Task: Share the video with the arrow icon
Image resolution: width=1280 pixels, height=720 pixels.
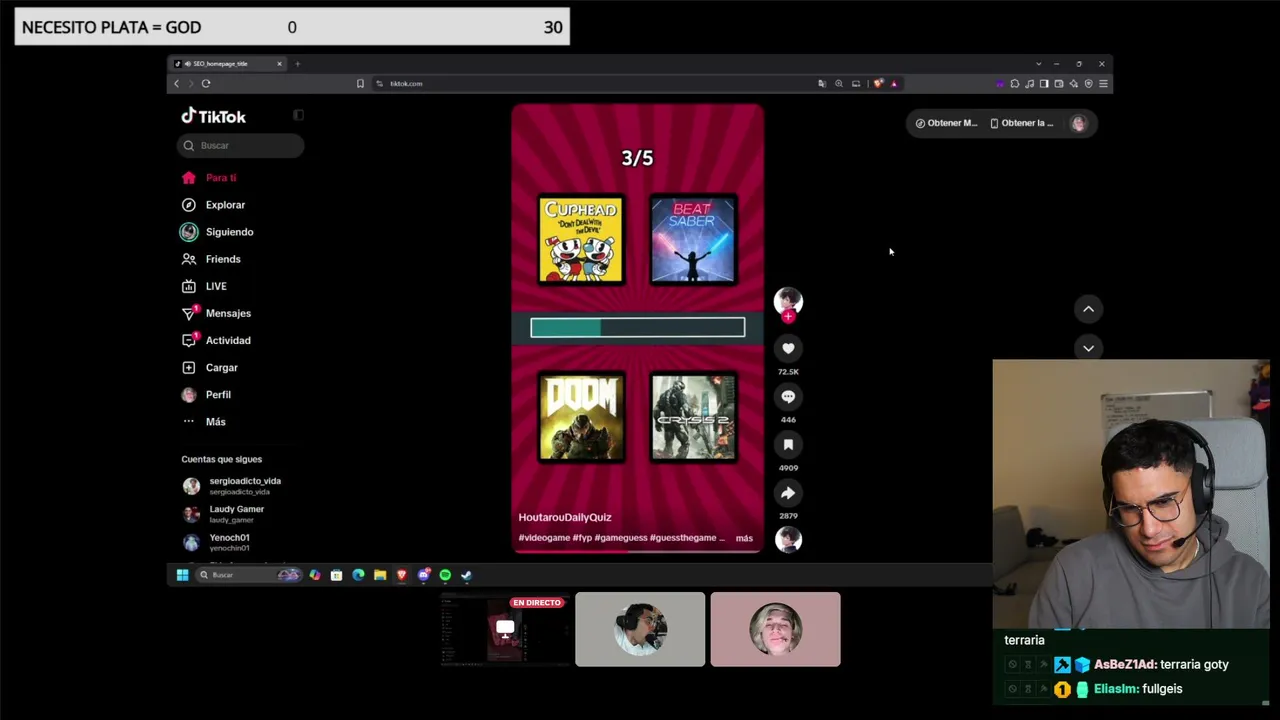Action: click(x=788, y=492)
